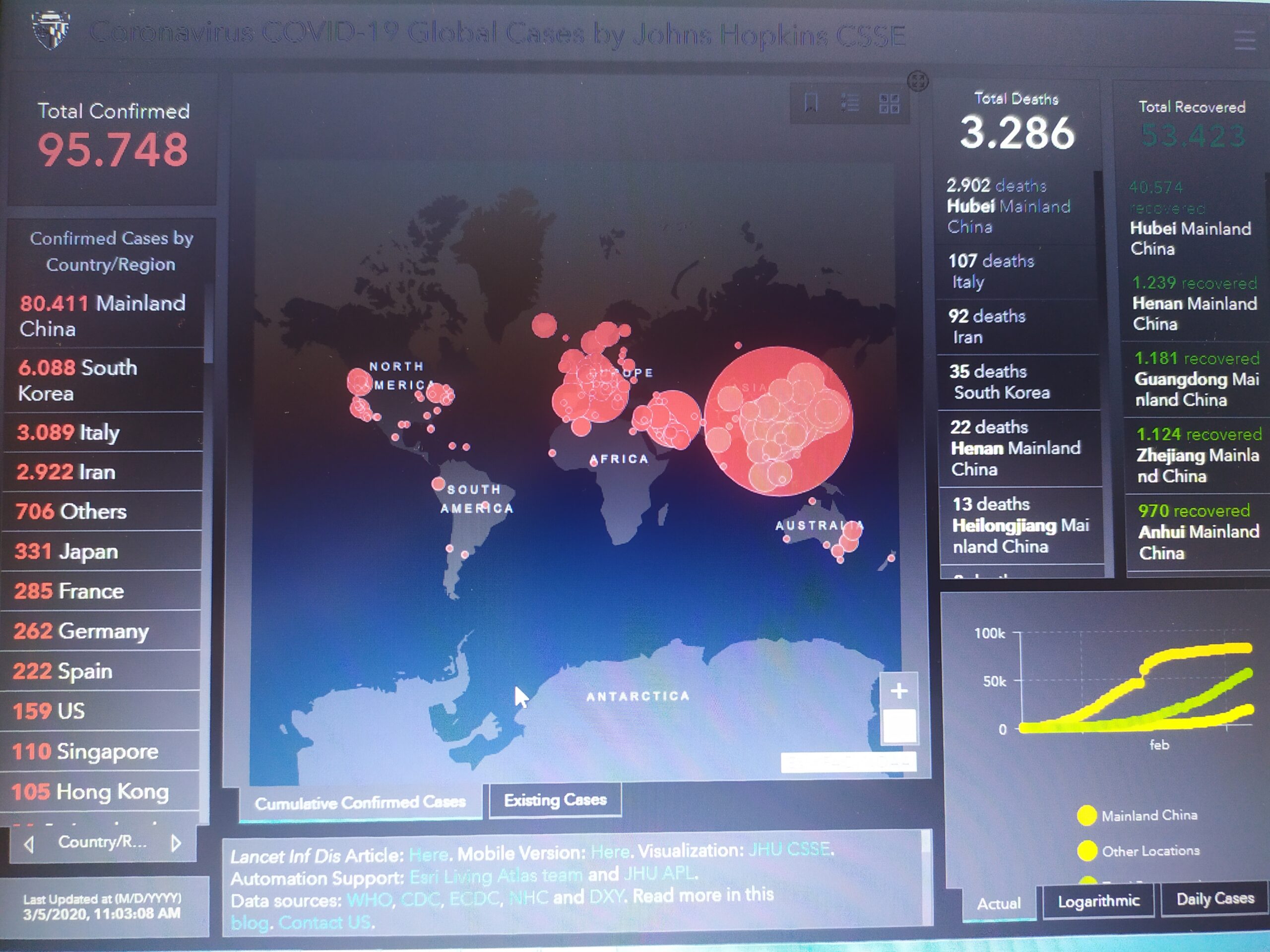
Task: Select 110 Singapore in the country list
Action: 100,752
